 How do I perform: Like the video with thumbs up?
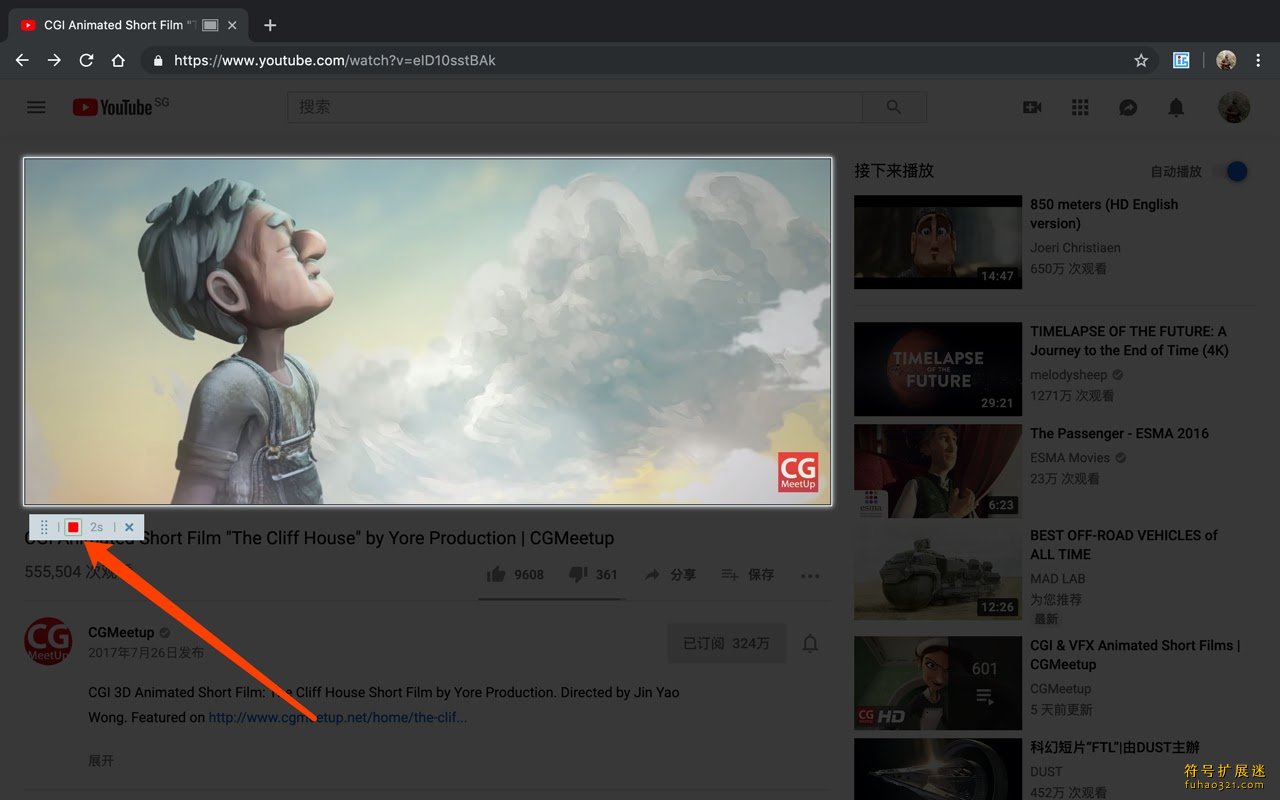pyautogui.click(x=515, y=574)
